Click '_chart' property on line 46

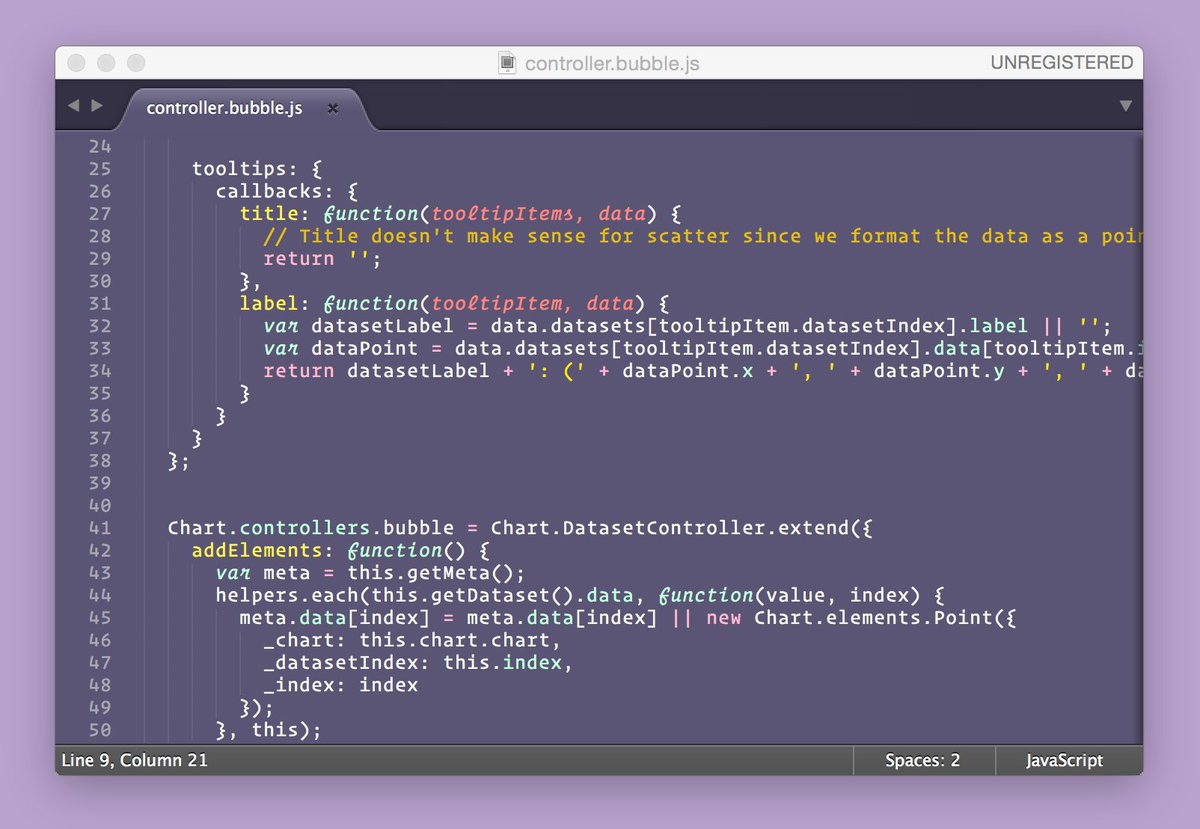299,640
